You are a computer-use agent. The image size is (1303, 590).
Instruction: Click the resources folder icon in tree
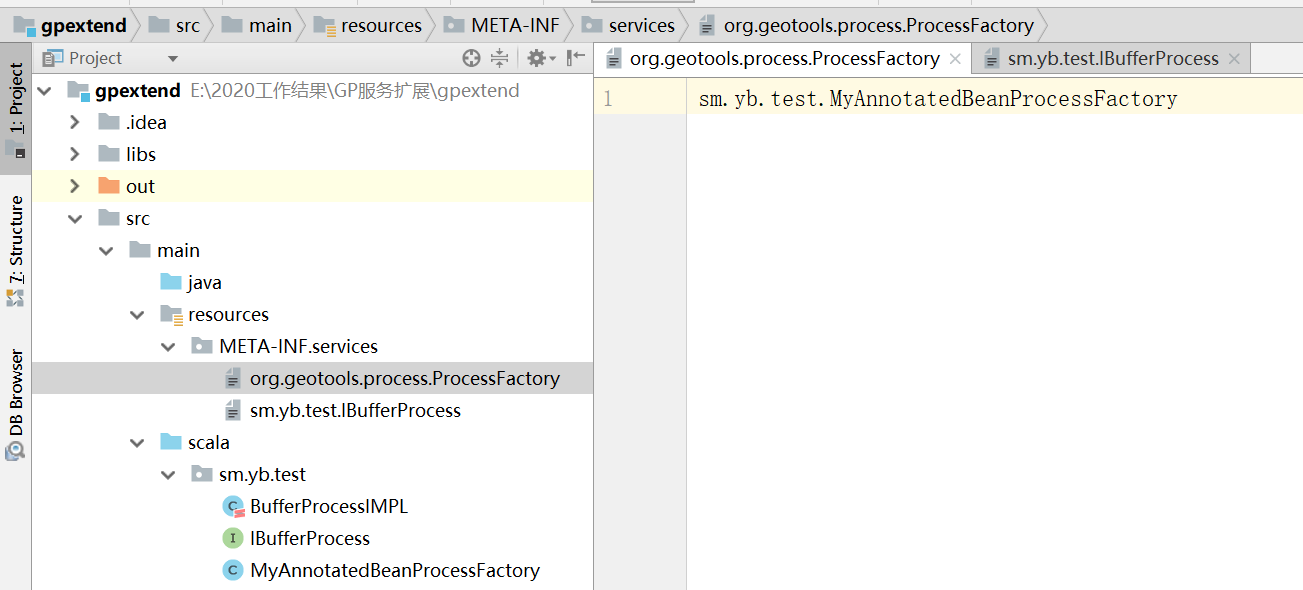[171, 315]
